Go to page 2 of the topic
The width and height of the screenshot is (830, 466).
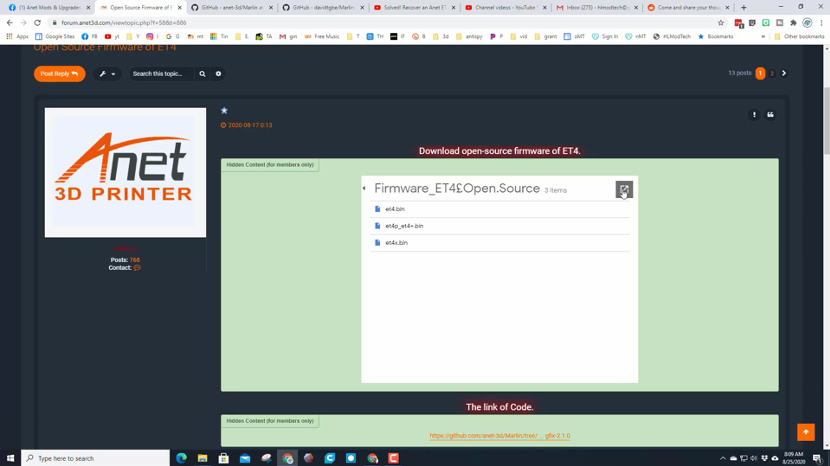[772, 74]
